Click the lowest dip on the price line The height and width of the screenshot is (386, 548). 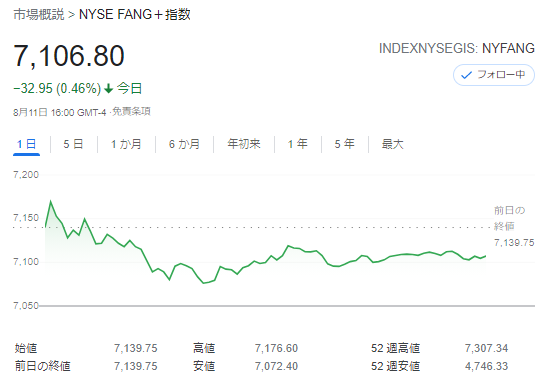[x=204, y=283]
